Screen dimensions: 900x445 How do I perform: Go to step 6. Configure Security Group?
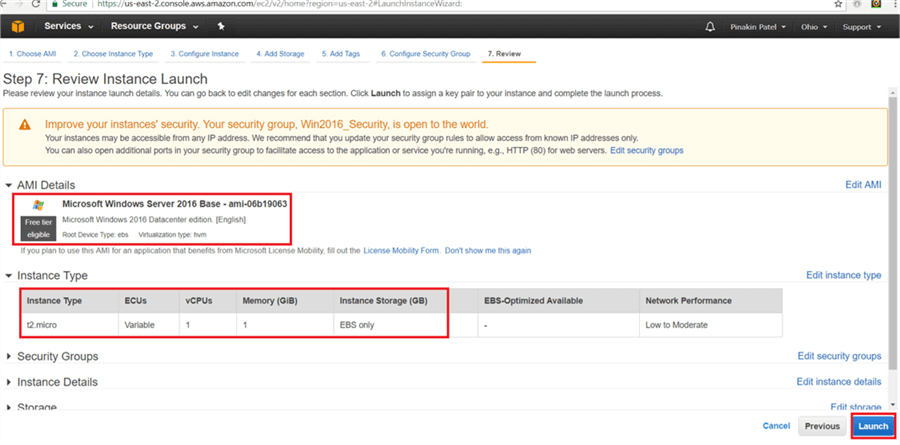pyautogui.click(x=426, y=54)
